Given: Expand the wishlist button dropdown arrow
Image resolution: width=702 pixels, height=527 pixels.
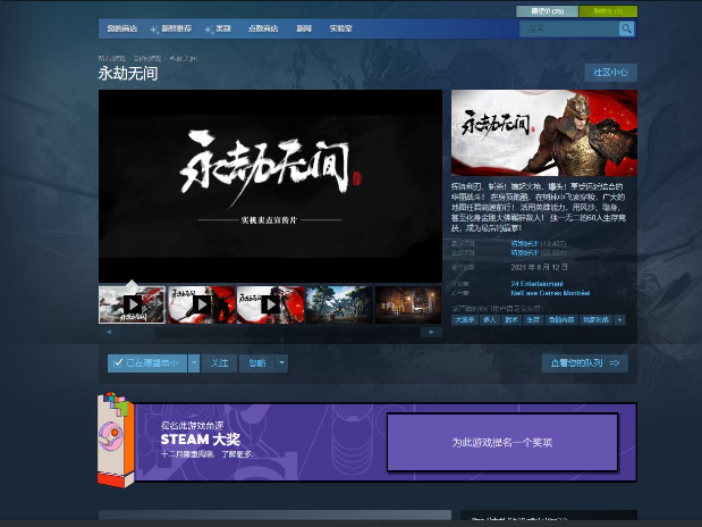Looking at the screenshot, I should click(x=194, y=363).
